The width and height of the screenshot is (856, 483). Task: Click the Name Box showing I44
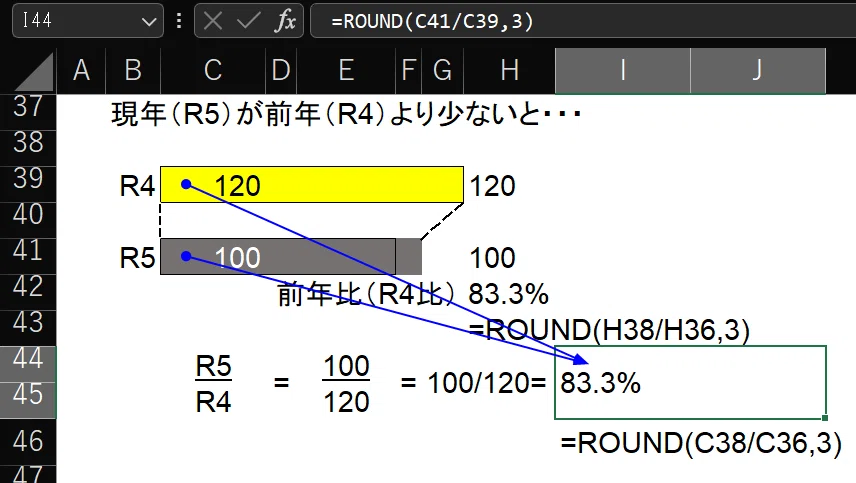87,21
